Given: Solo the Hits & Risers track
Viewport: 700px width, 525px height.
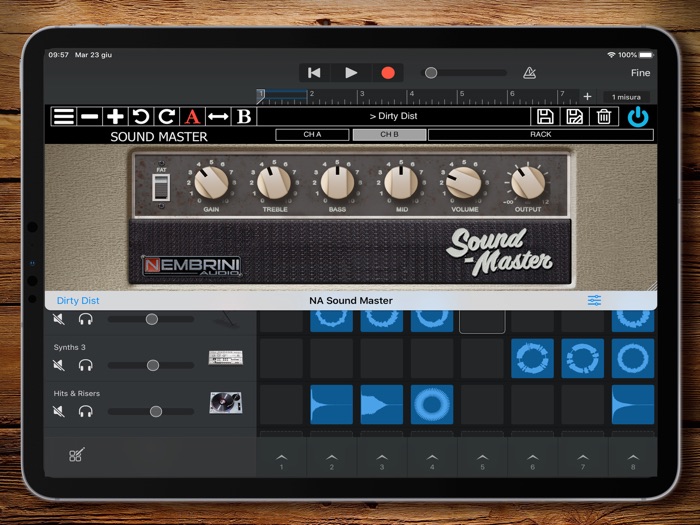Looking at the screenshot, I should 85,411.
